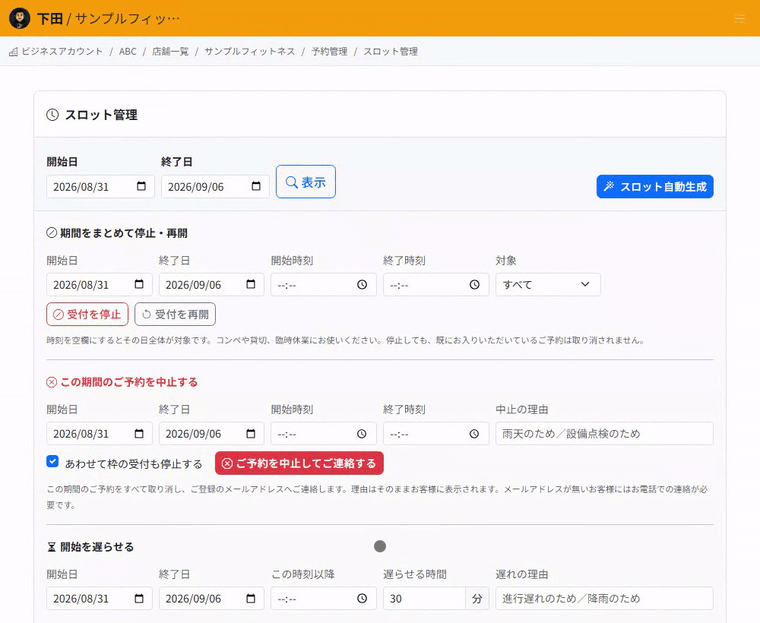Open clock picker for 中止 section 終了時刻
The height and width of the screenshot is (623, 760).
point(475,434)
